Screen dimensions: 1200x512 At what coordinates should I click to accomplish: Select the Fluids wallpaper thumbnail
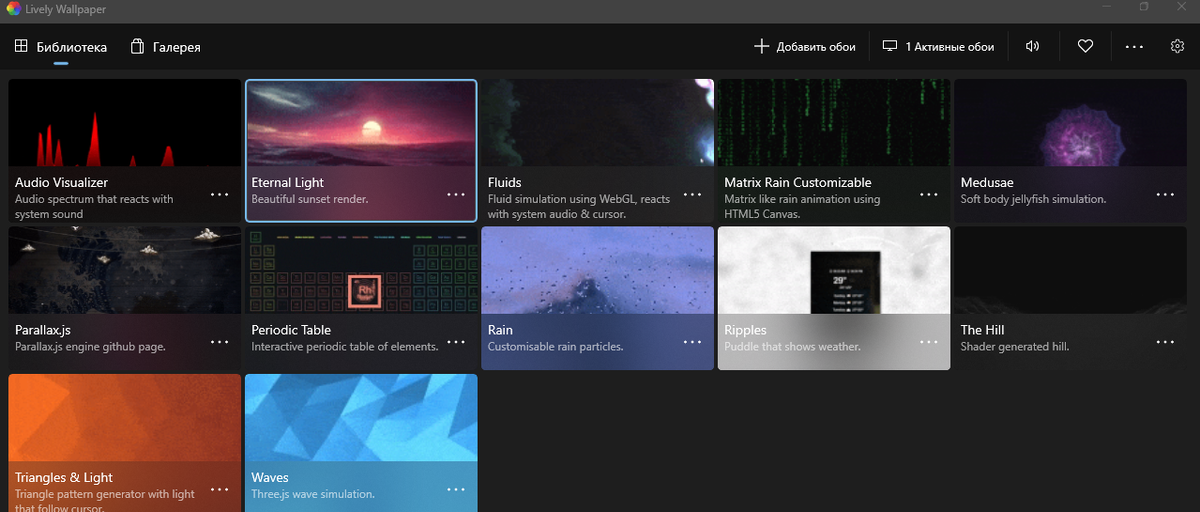pos(598,123)
